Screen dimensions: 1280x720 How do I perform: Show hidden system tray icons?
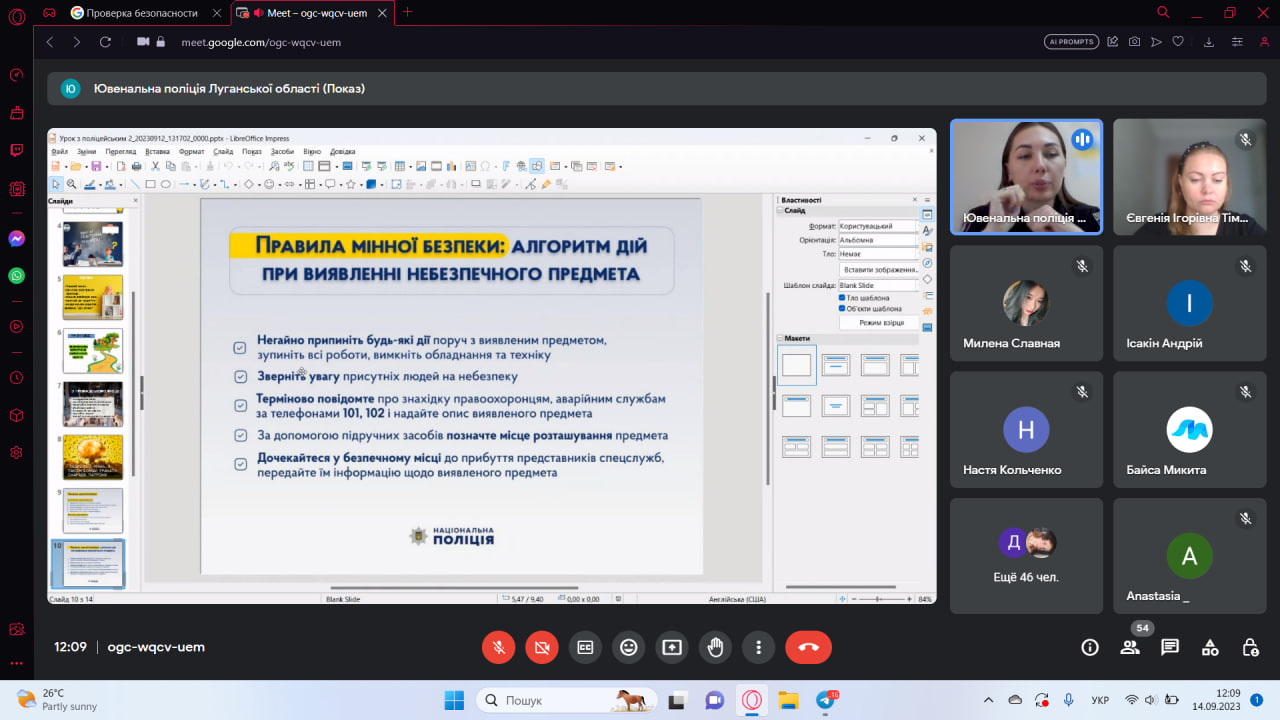click(x=989, y=700)
